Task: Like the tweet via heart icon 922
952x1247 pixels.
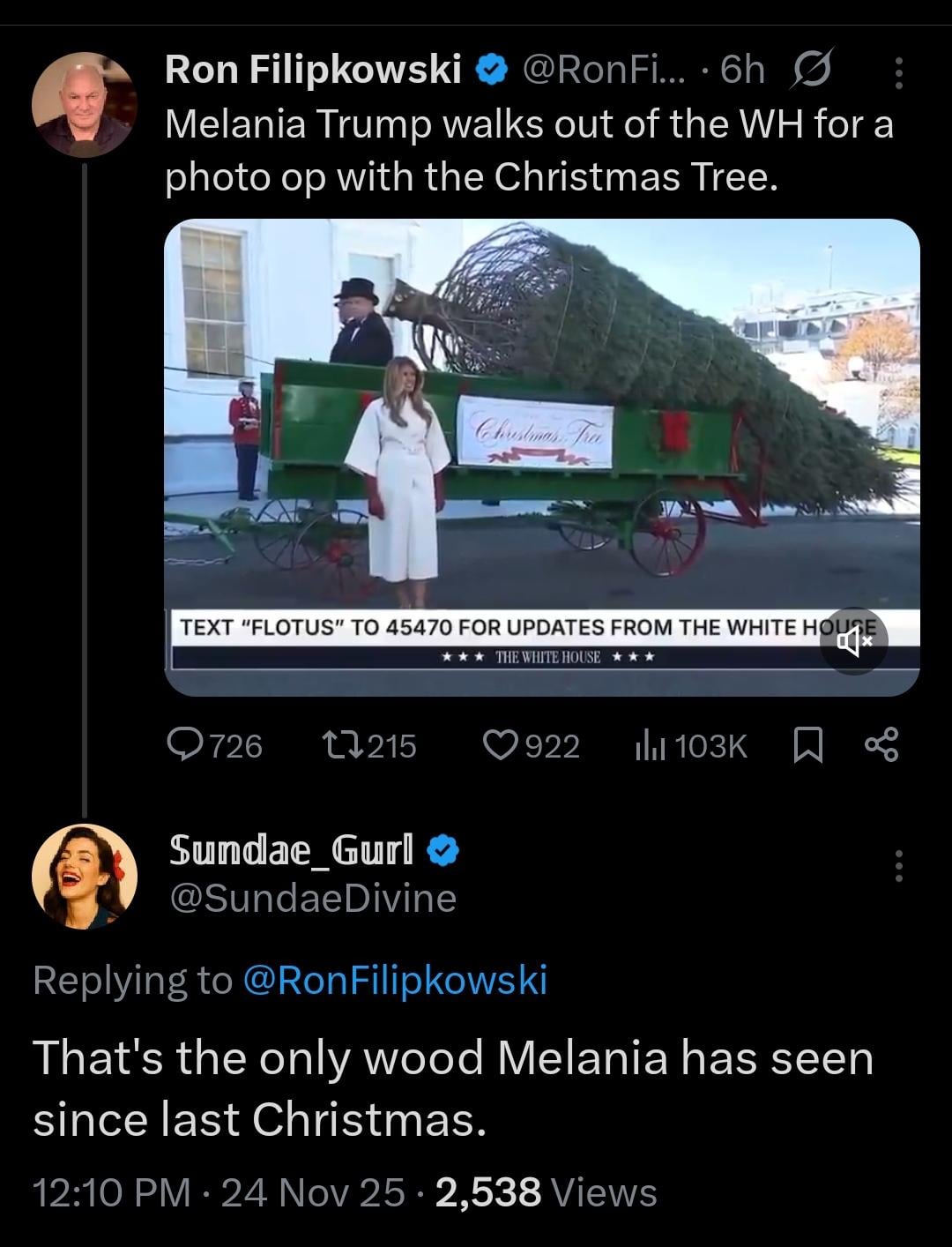Action: point(501,746)
